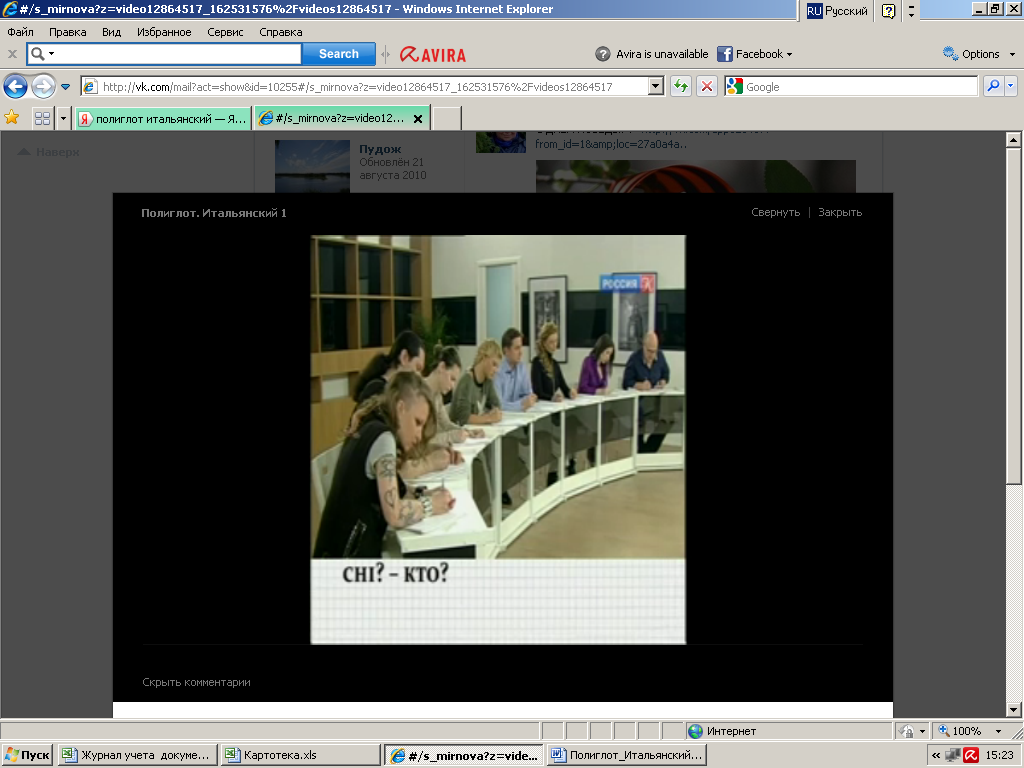Viewport: 1024px width, 768px height.
Task: Click Закрыть to close the video
Action: point(840,212)
